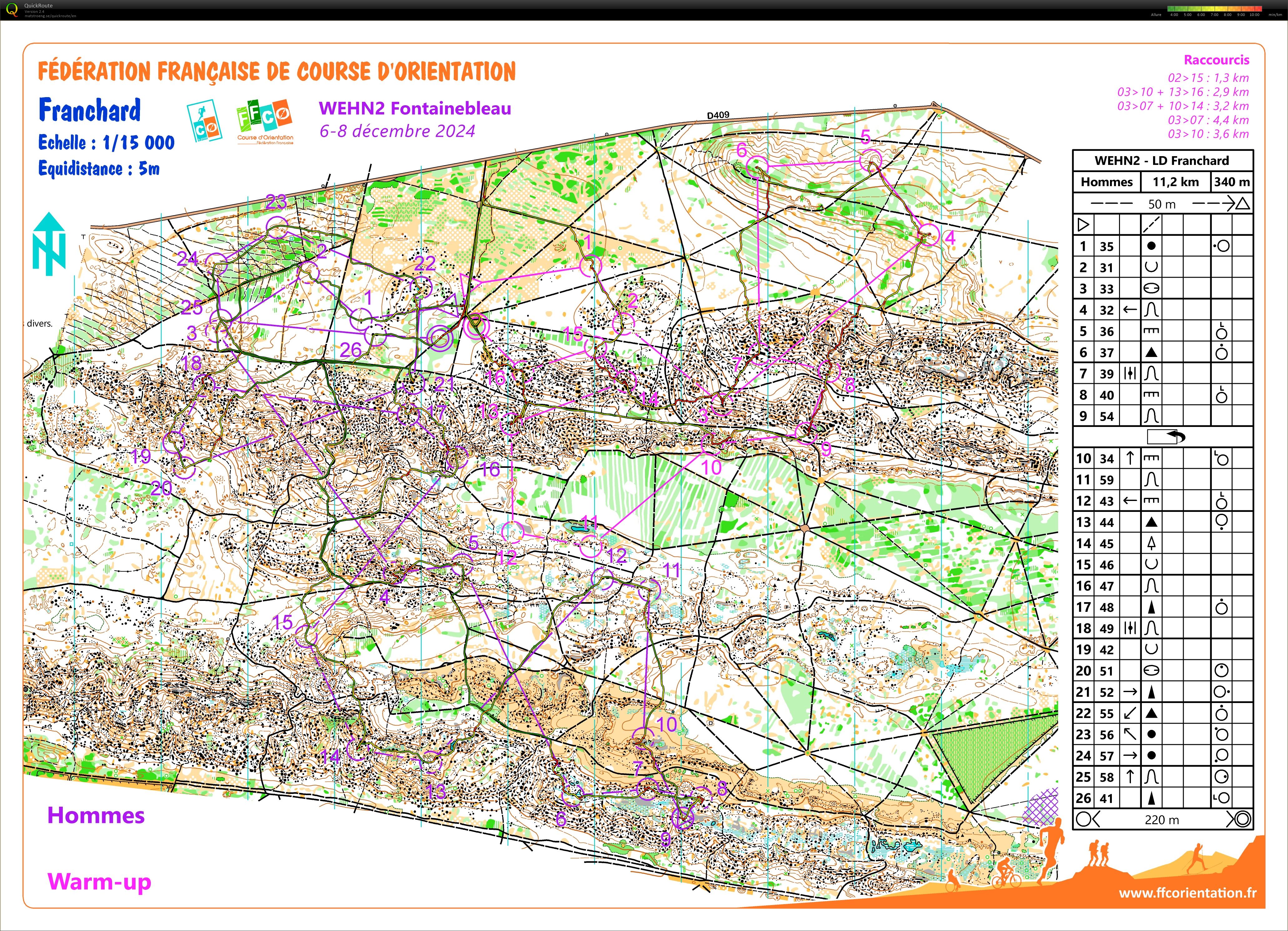1288x931 pixels.
Task: Click the '02>15 : 1,3 km' shortcut line
Action: (x=1208, y=78)
